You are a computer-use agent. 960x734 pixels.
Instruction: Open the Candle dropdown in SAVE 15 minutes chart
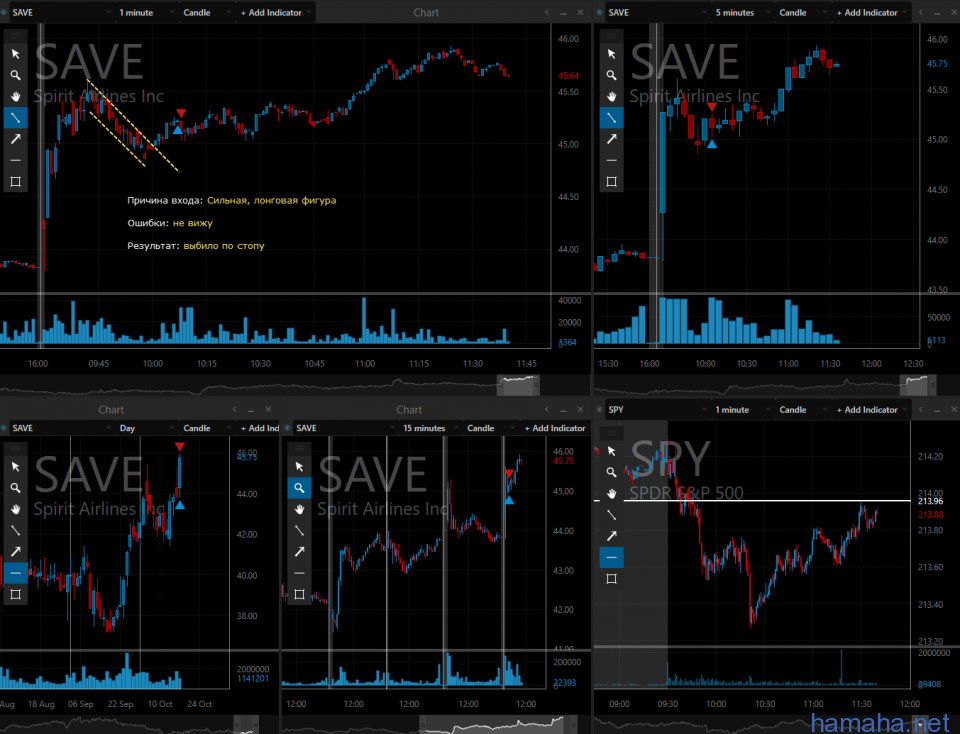click(x=490, y=428)
